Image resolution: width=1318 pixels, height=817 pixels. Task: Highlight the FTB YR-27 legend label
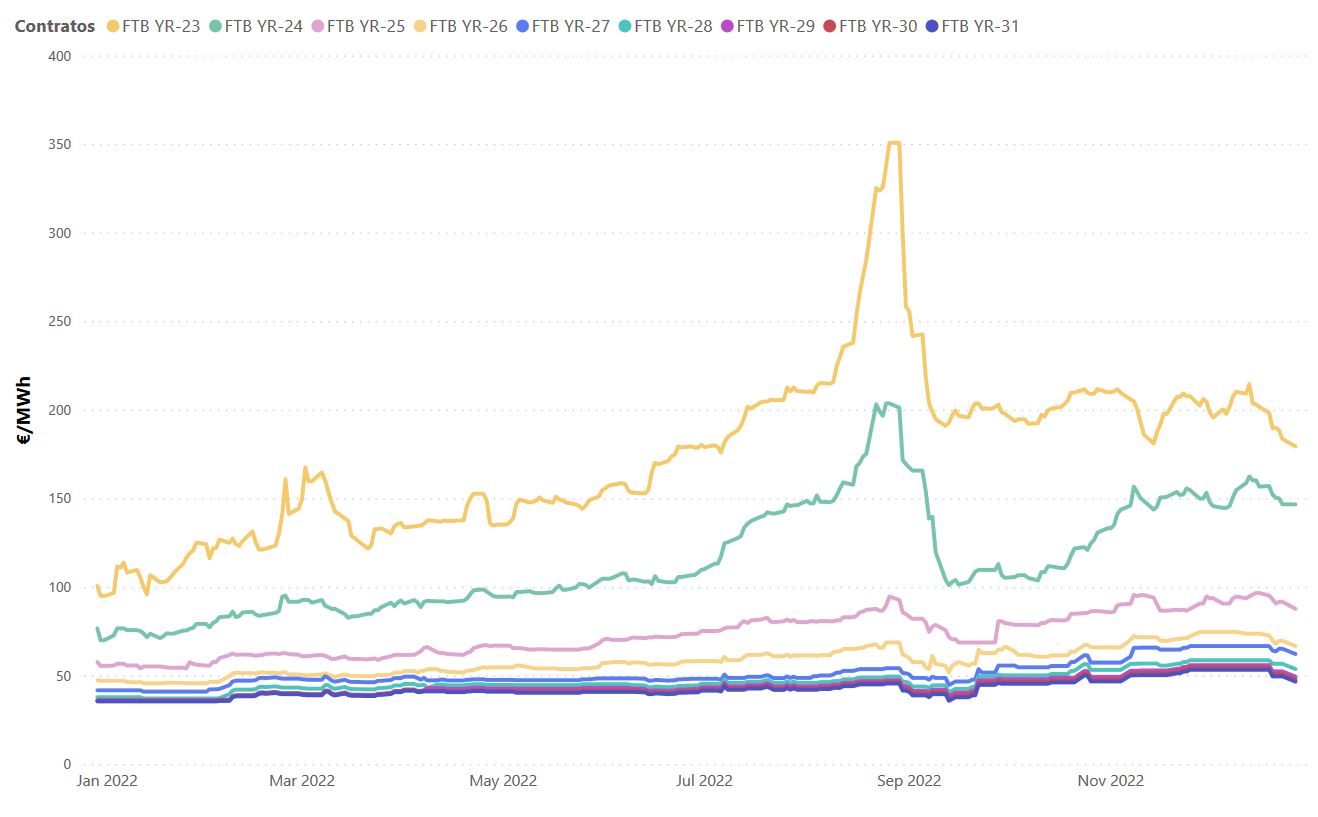click(570, 26)
